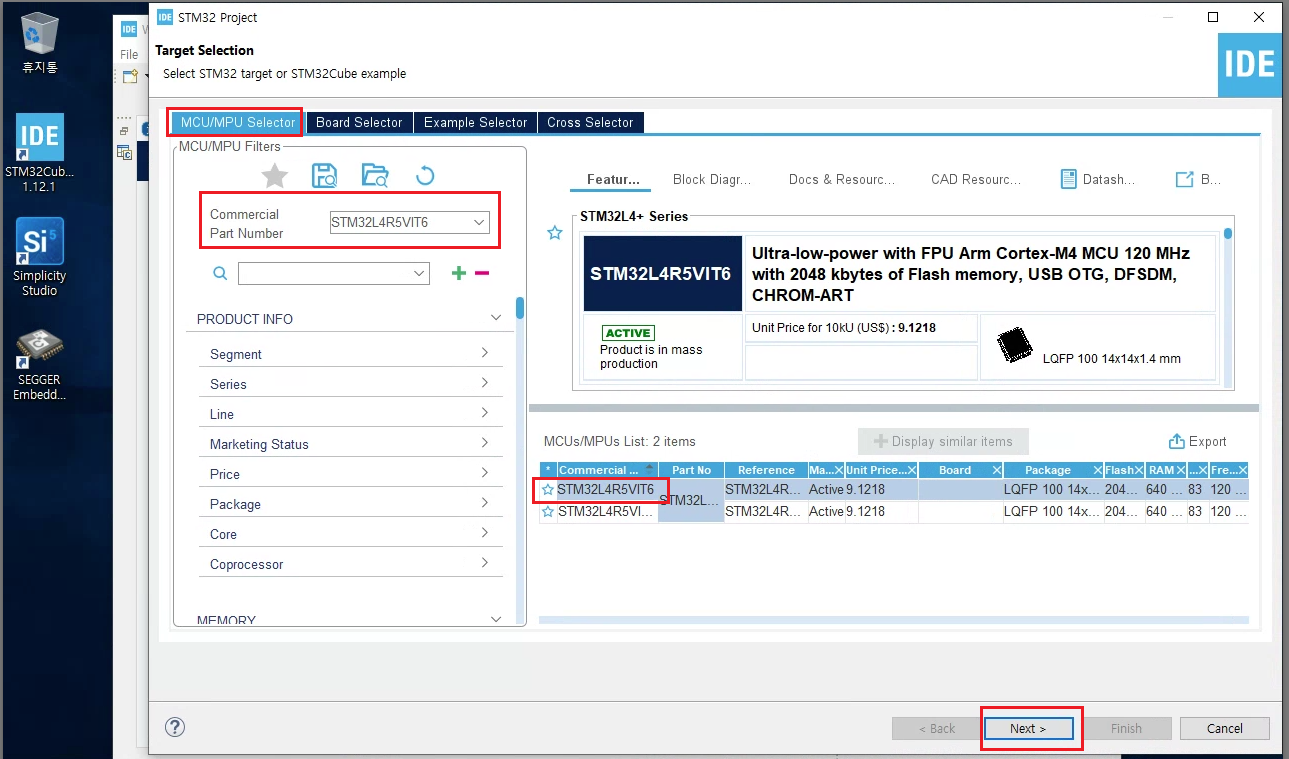1289x759 pixels.
Task: Click the Buy external link
Action: pyautogui.click(x=1198, y=179)
